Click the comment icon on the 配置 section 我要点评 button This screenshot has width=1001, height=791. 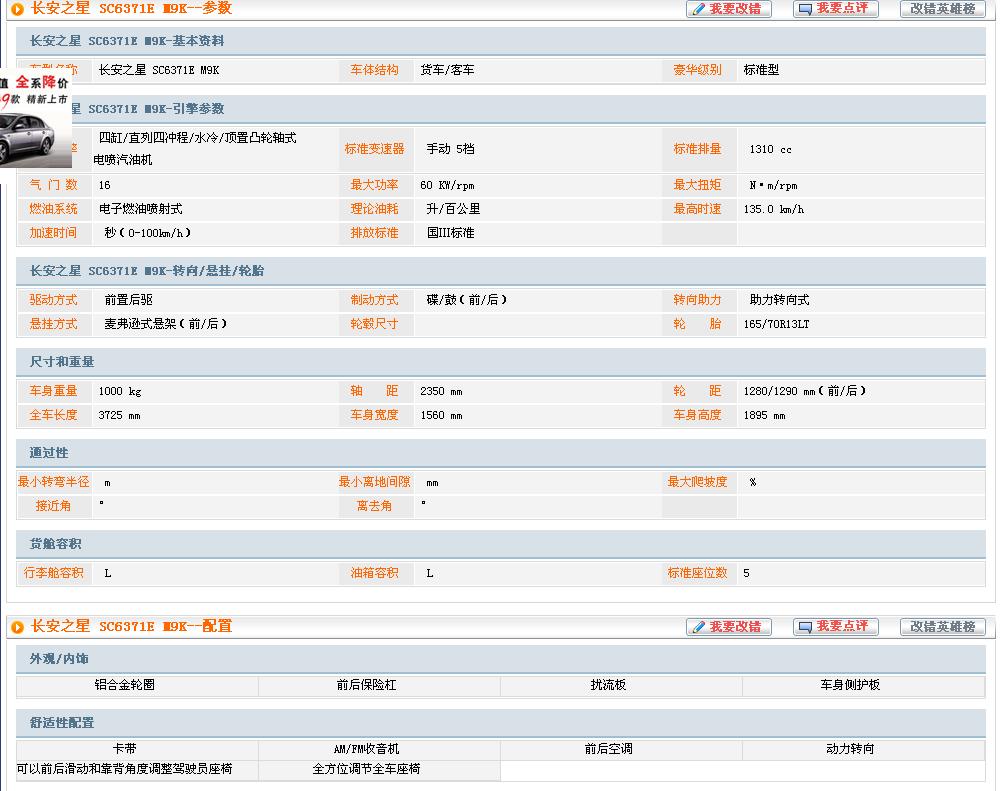click(x=805, y=627)
